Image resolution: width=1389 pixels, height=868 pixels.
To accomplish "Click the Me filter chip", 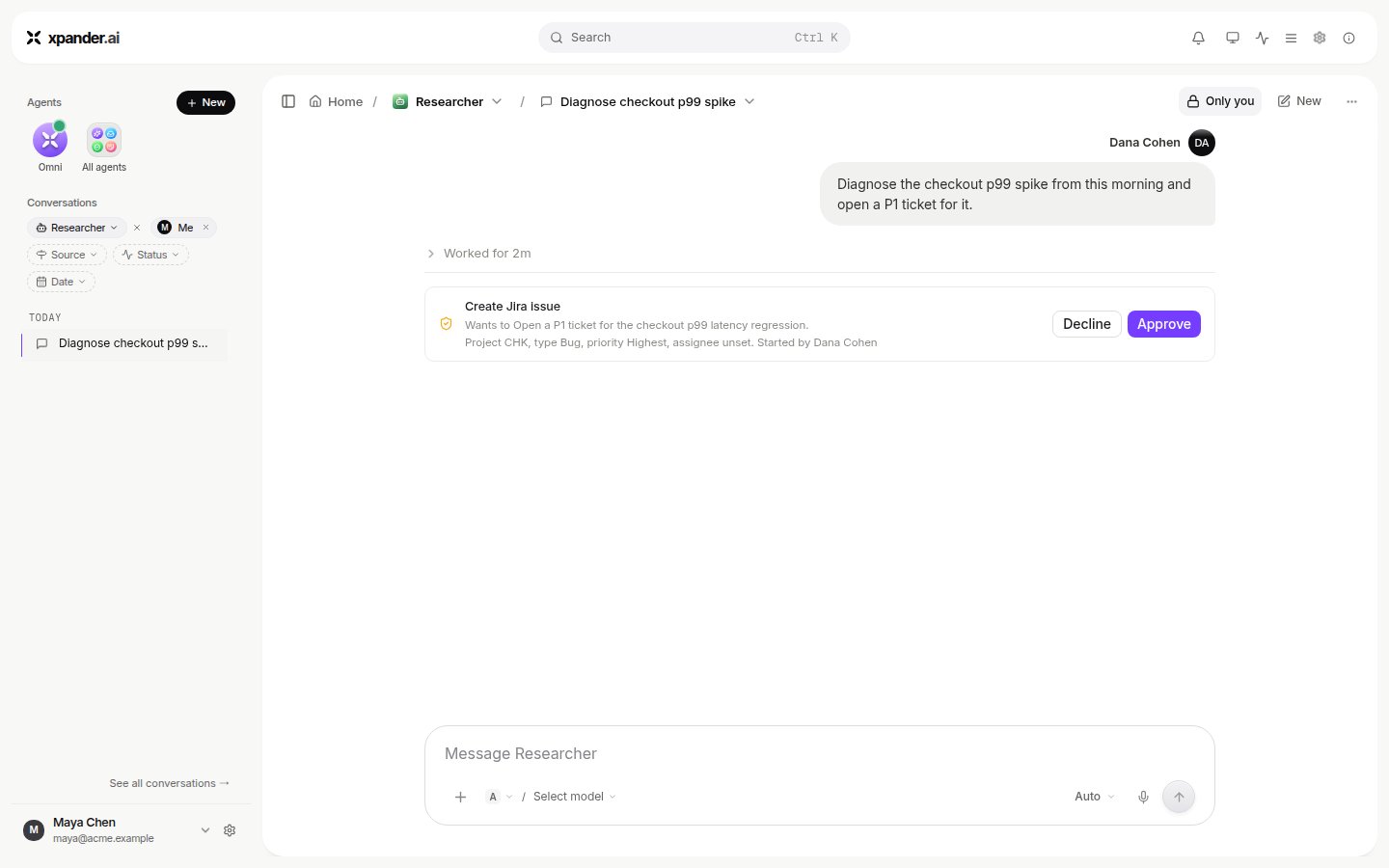I will point(183,228).
